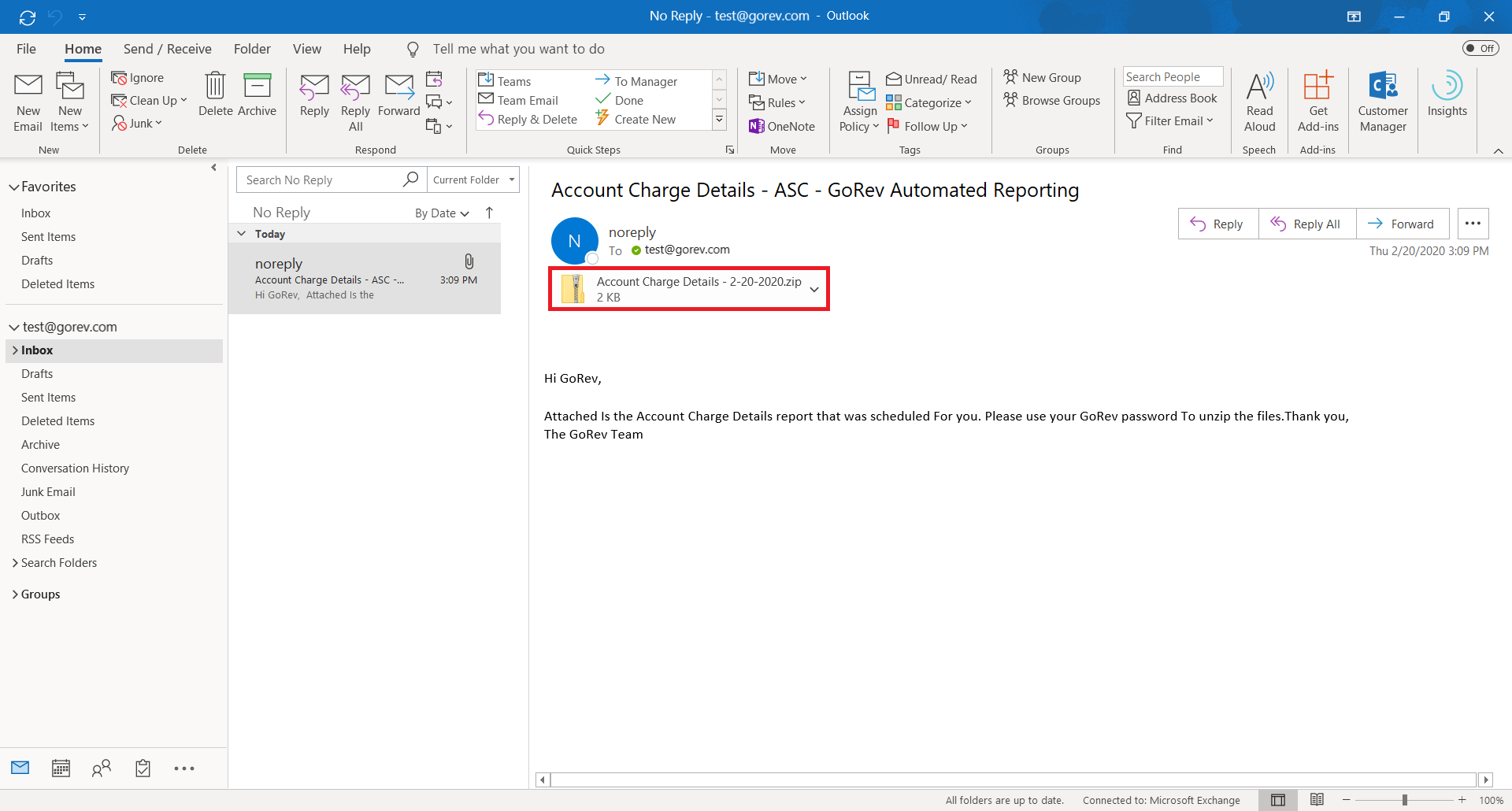Collapse the Today message group
The width and height of the screenshot is (1512, 811).
[x=242, y=234]
